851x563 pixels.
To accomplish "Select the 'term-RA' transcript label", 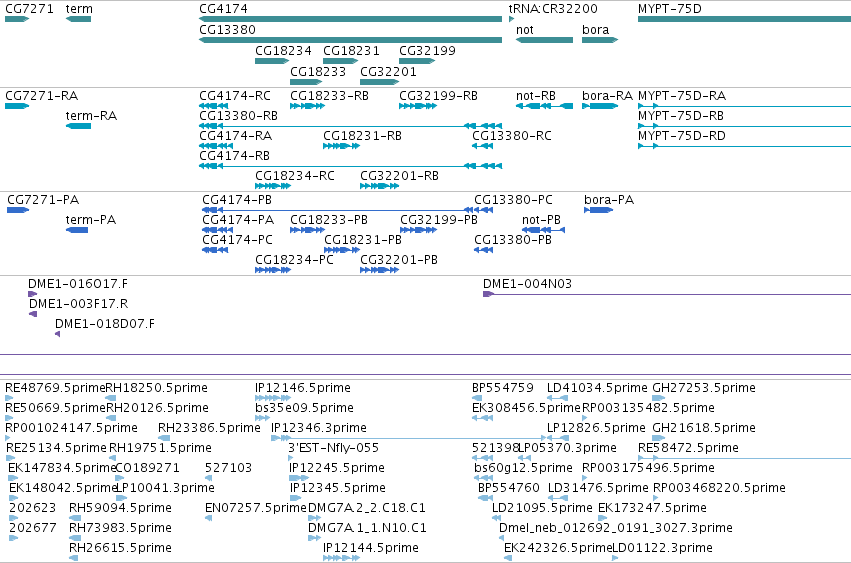I will click(91, 116).
